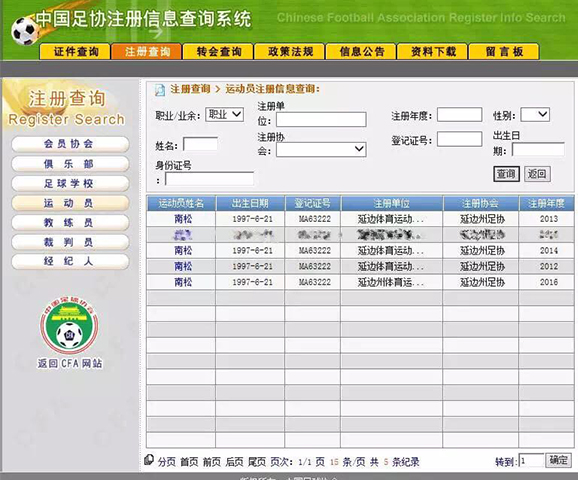Focus the 身份证号 input field
The width and height of the screenshot is (578, 480).
point(209,179)
